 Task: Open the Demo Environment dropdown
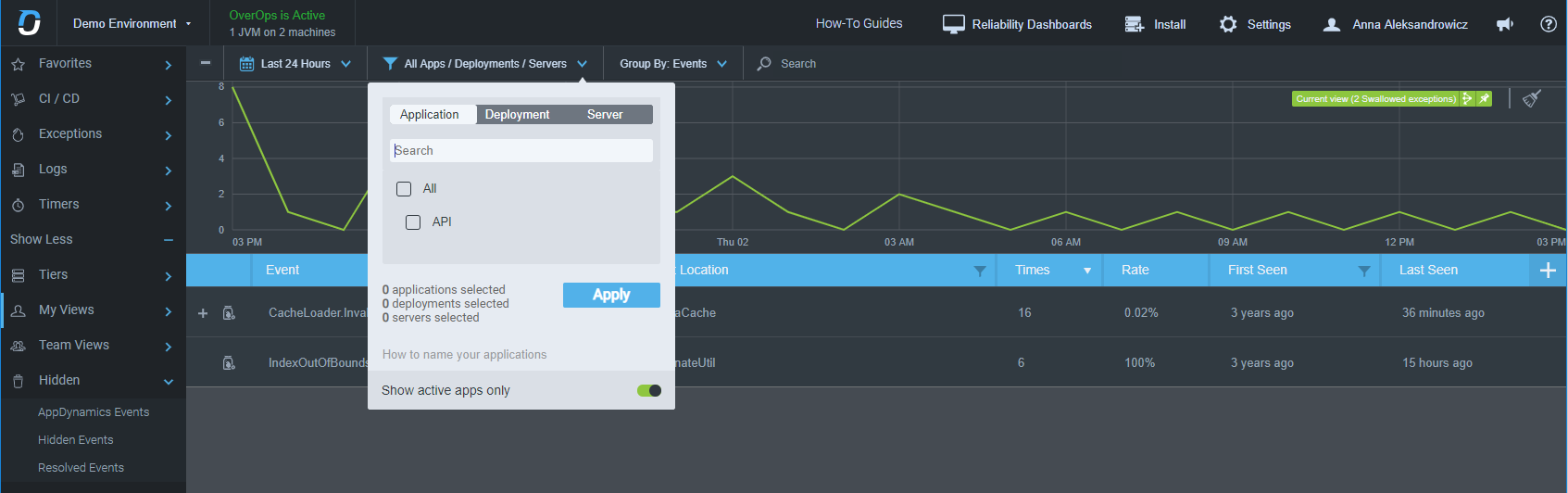132,24
